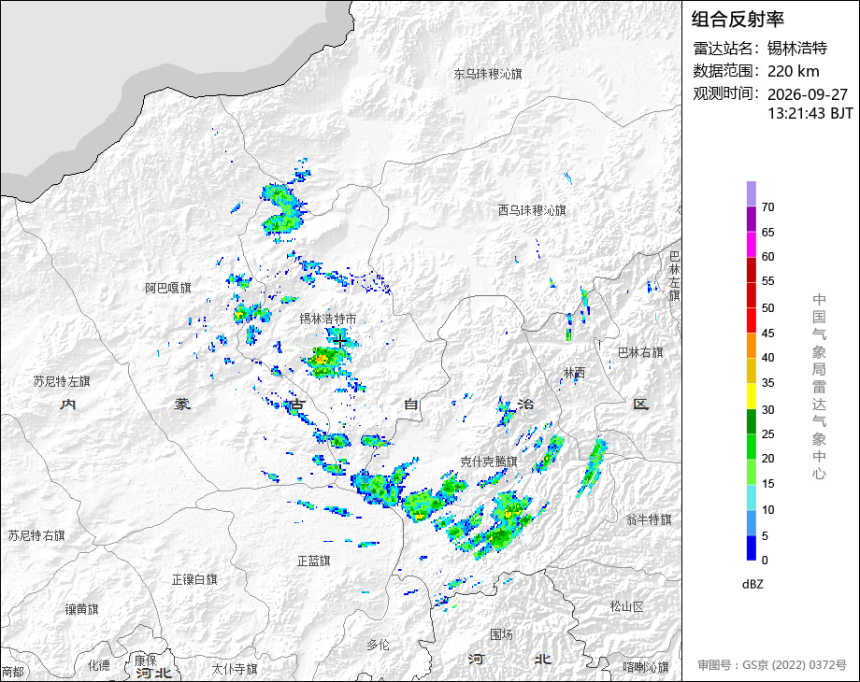Image resolution: width=860 pixels, height=682 pixels.
Task: Click the 多伦 place label
Action: [x=378, y=644]
